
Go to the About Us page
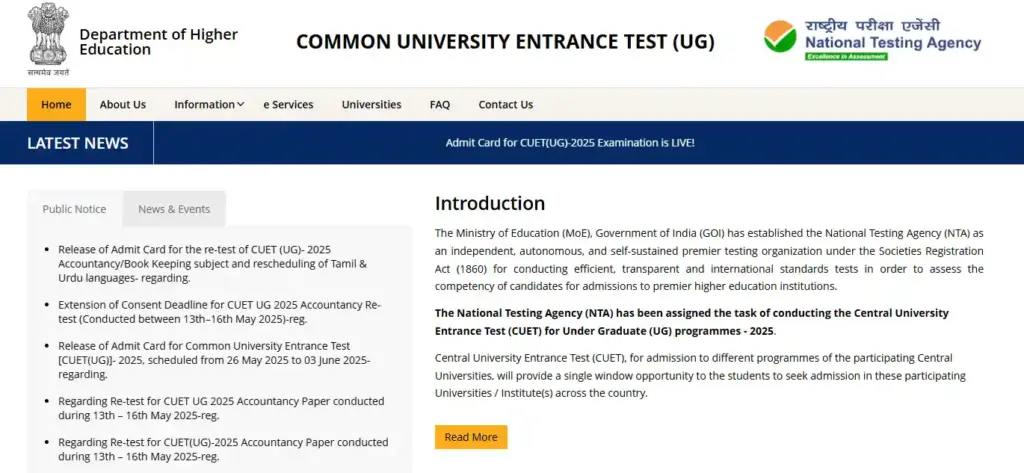coord(123,105)
